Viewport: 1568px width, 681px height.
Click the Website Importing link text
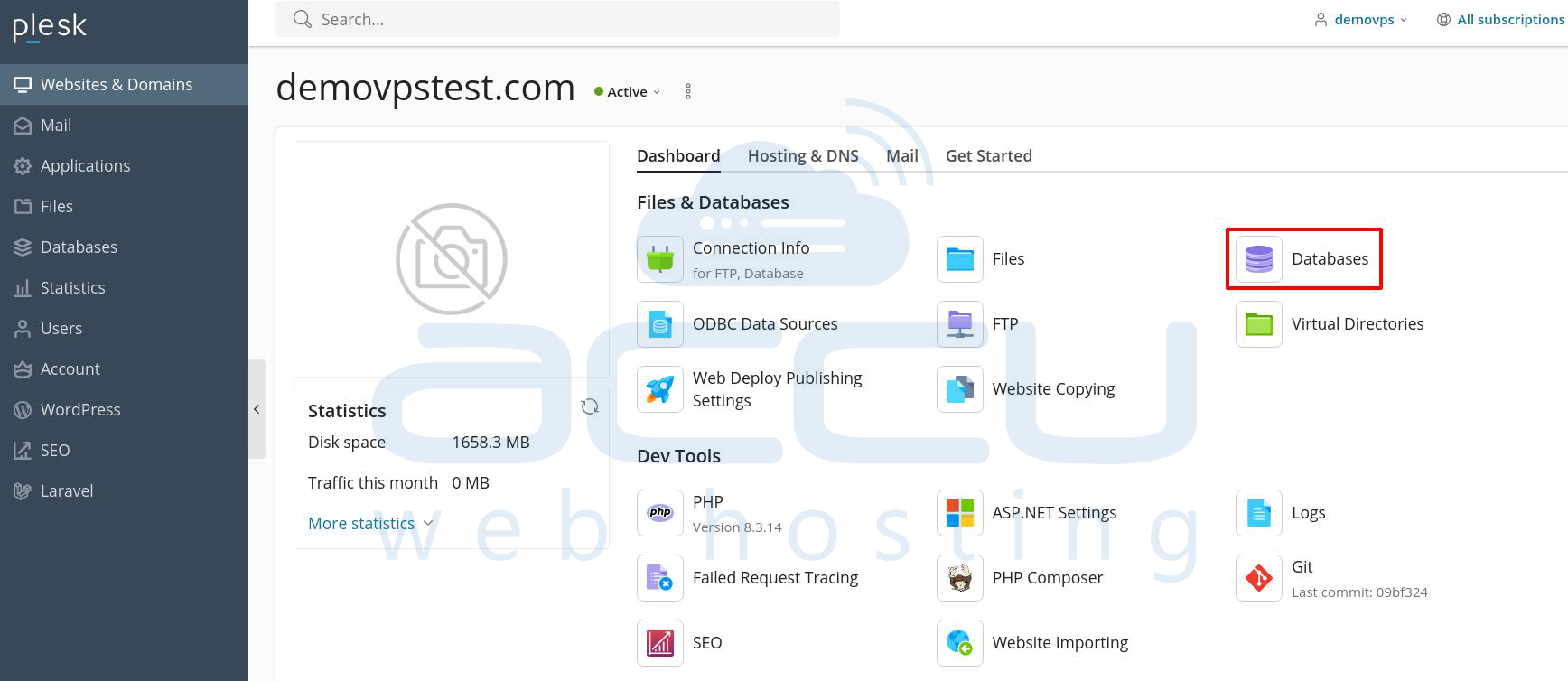(1060, 643)
